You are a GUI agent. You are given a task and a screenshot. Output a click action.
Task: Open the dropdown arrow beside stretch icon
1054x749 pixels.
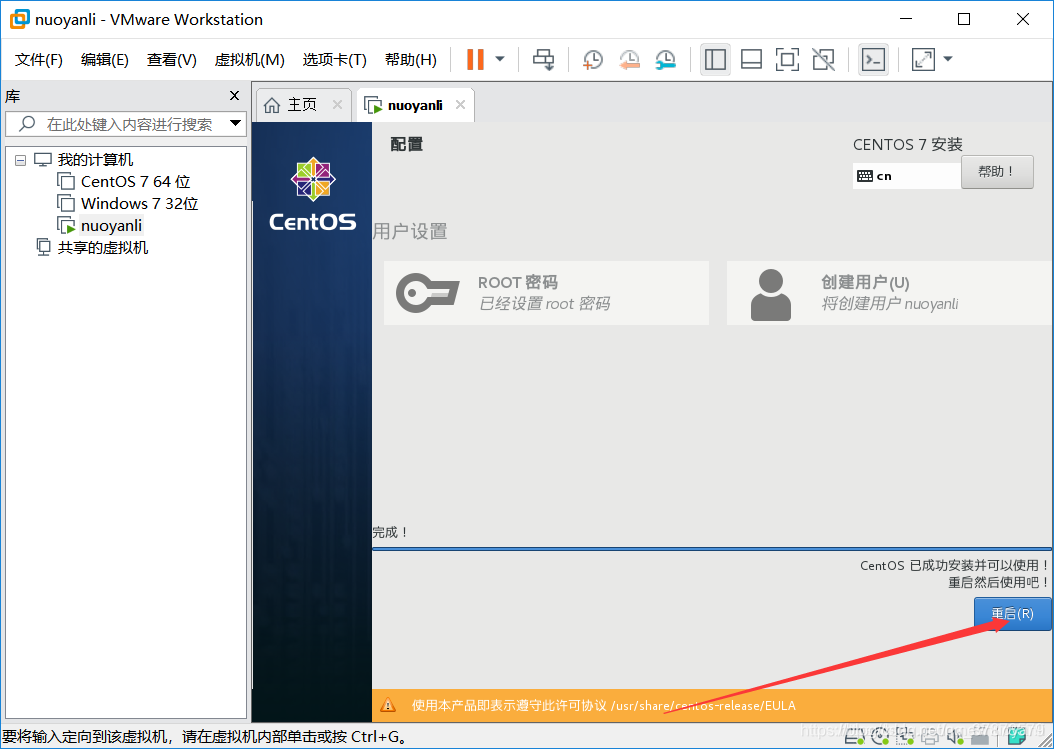tap(948, 59)
